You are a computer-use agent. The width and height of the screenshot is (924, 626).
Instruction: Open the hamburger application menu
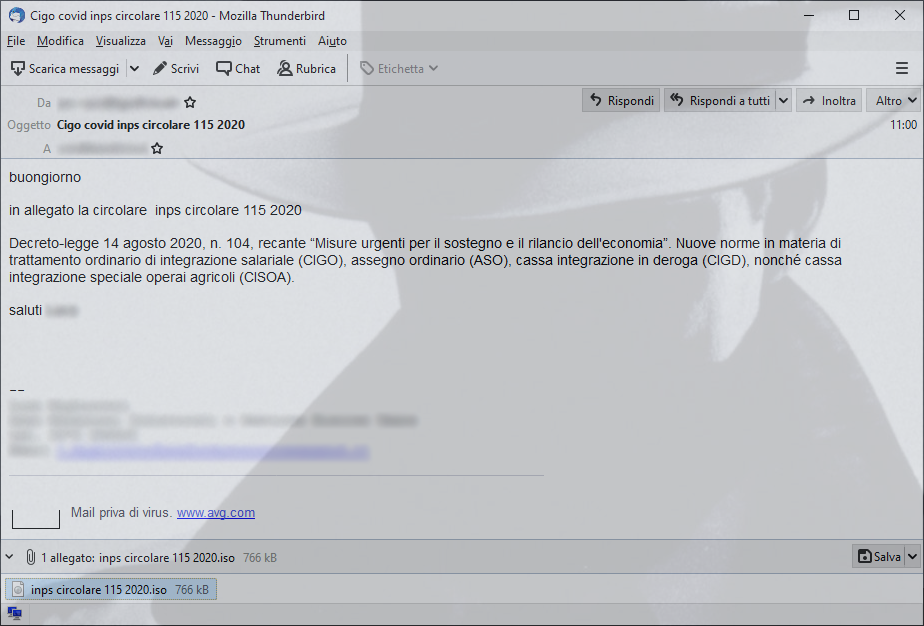pos(902,68)
